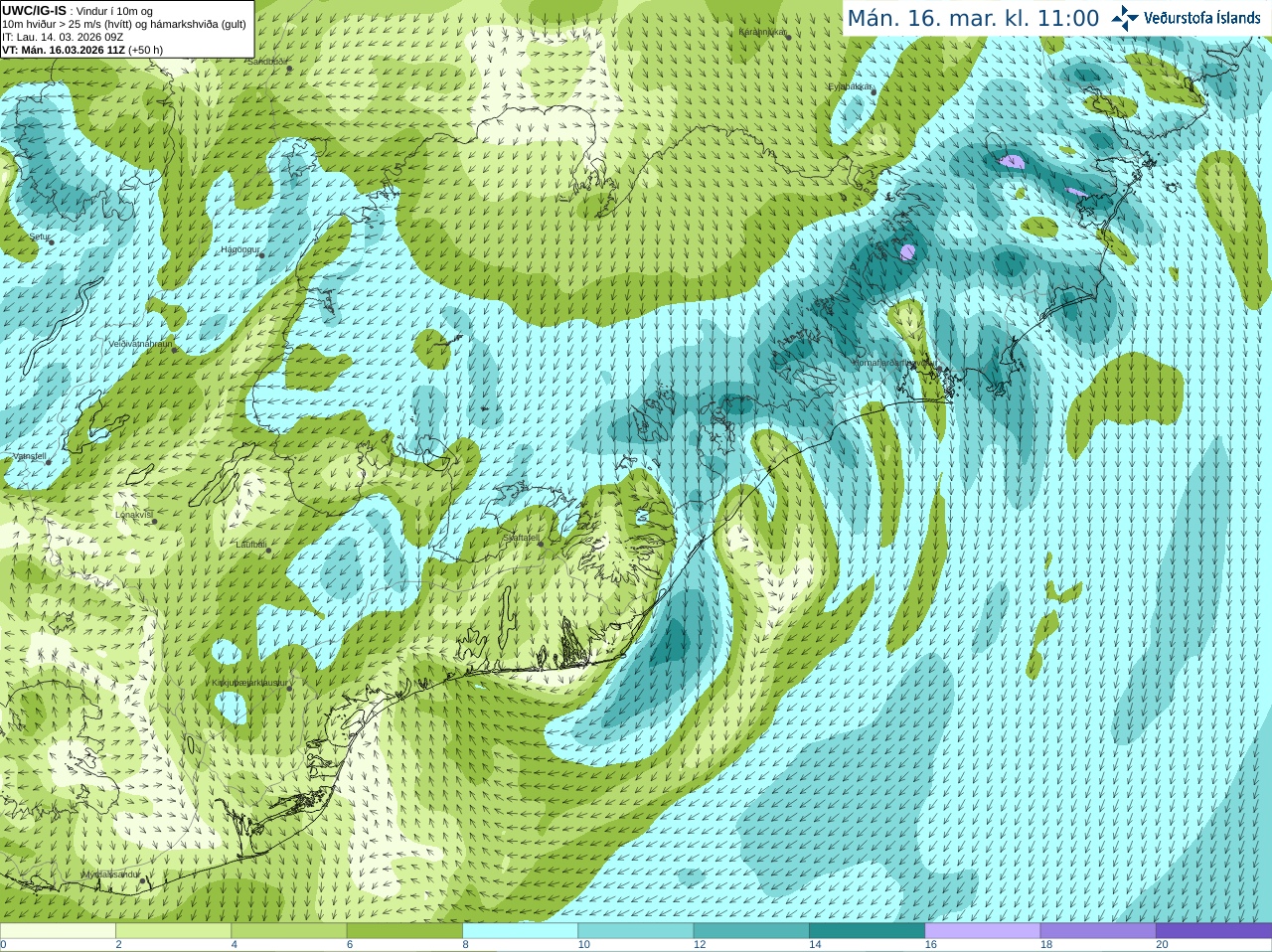Click the Veðurstofa Íslands logo icon
Image resolution: width=1272 pixels, height=952 pixels.
click(x=1125, y=18)
